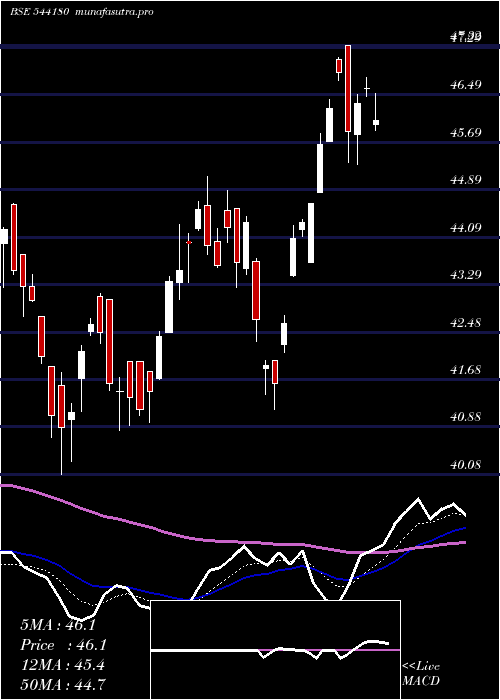The image size is (500, 700).
Task: Click the 12MA : 45.4 value
Action: (x=62, y=665)
